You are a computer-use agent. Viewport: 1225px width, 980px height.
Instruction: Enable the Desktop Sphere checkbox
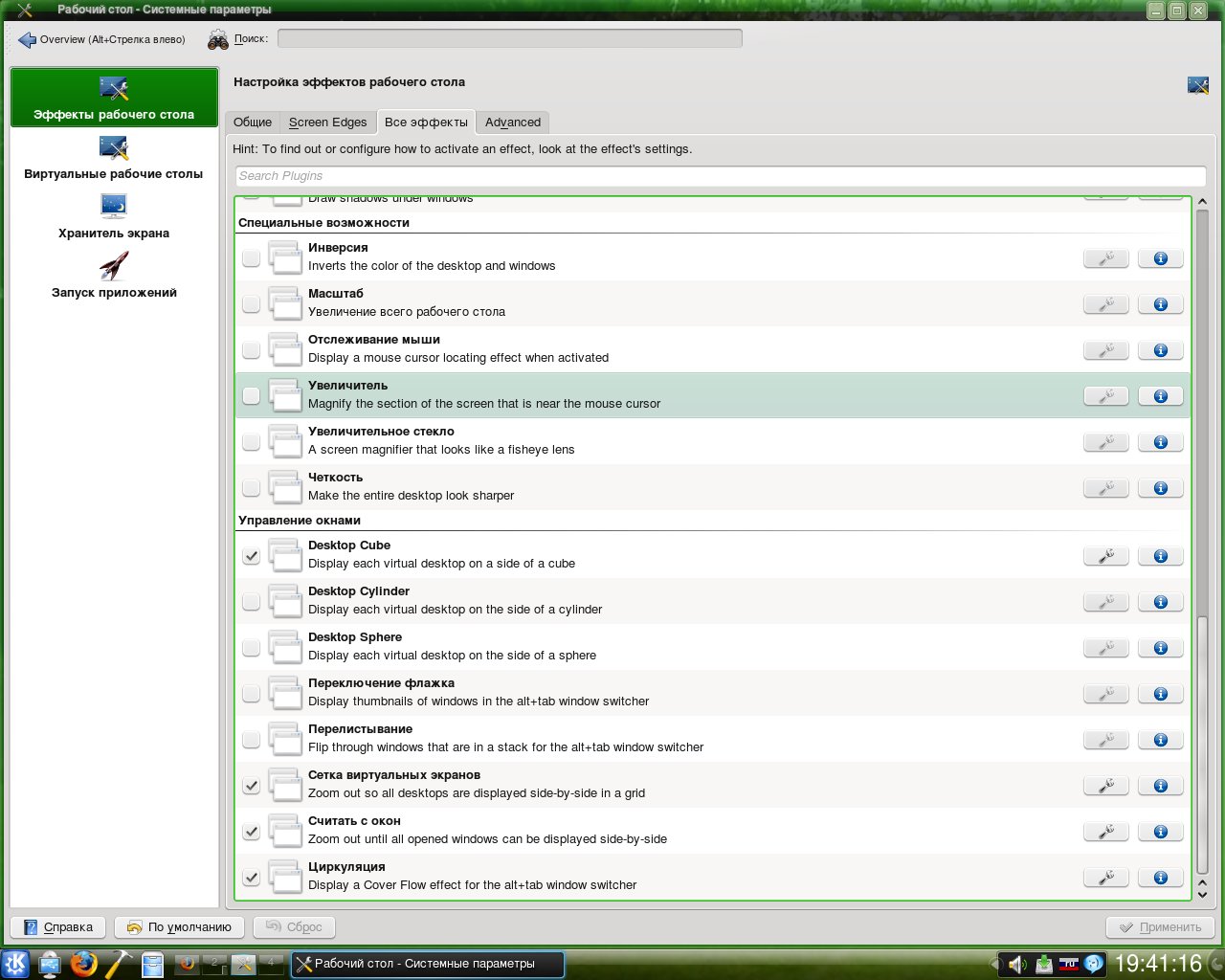251,648
